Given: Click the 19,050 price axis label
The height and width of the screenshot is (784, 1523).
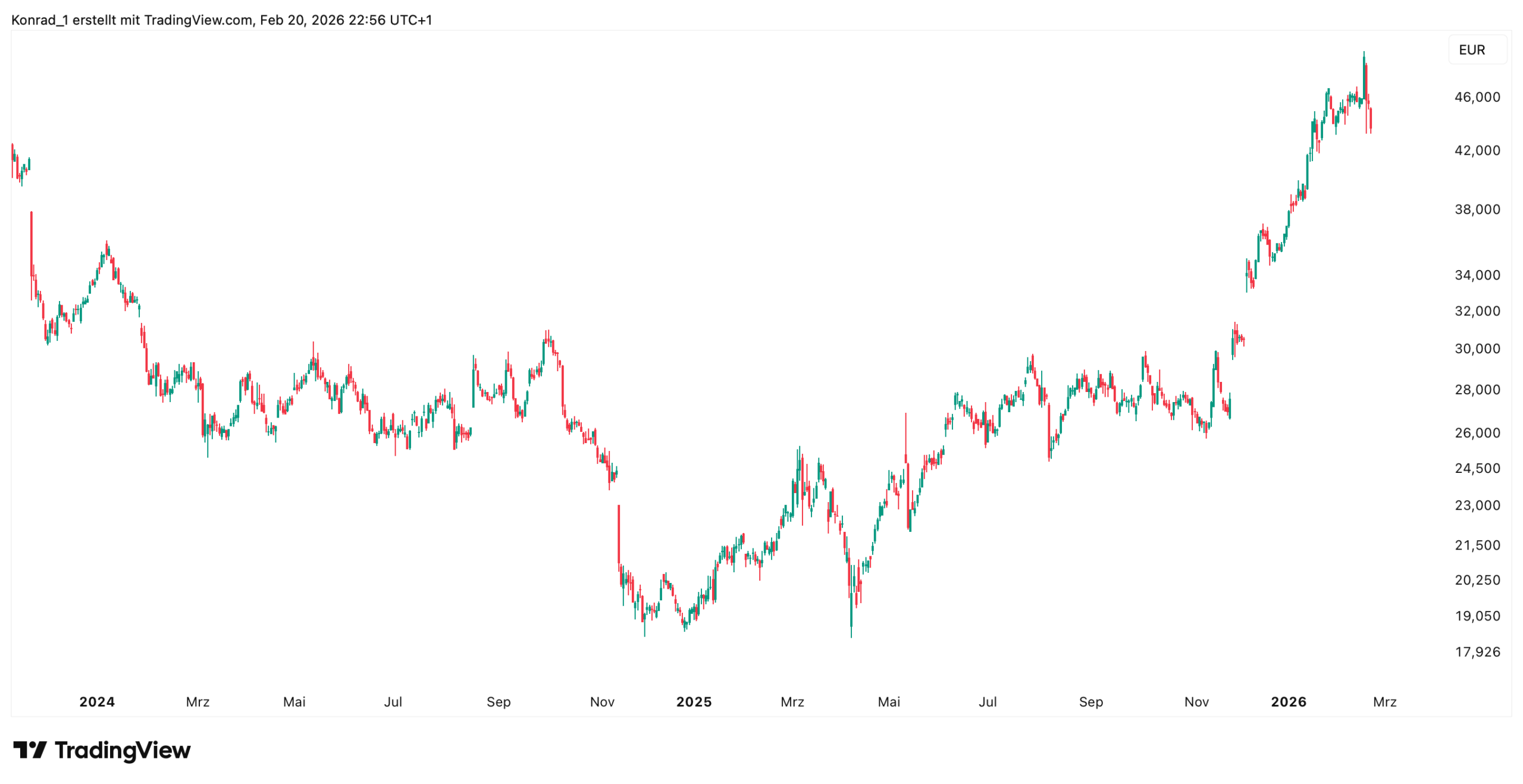Looking at the screenshot, I should (x=1477, y=616).
